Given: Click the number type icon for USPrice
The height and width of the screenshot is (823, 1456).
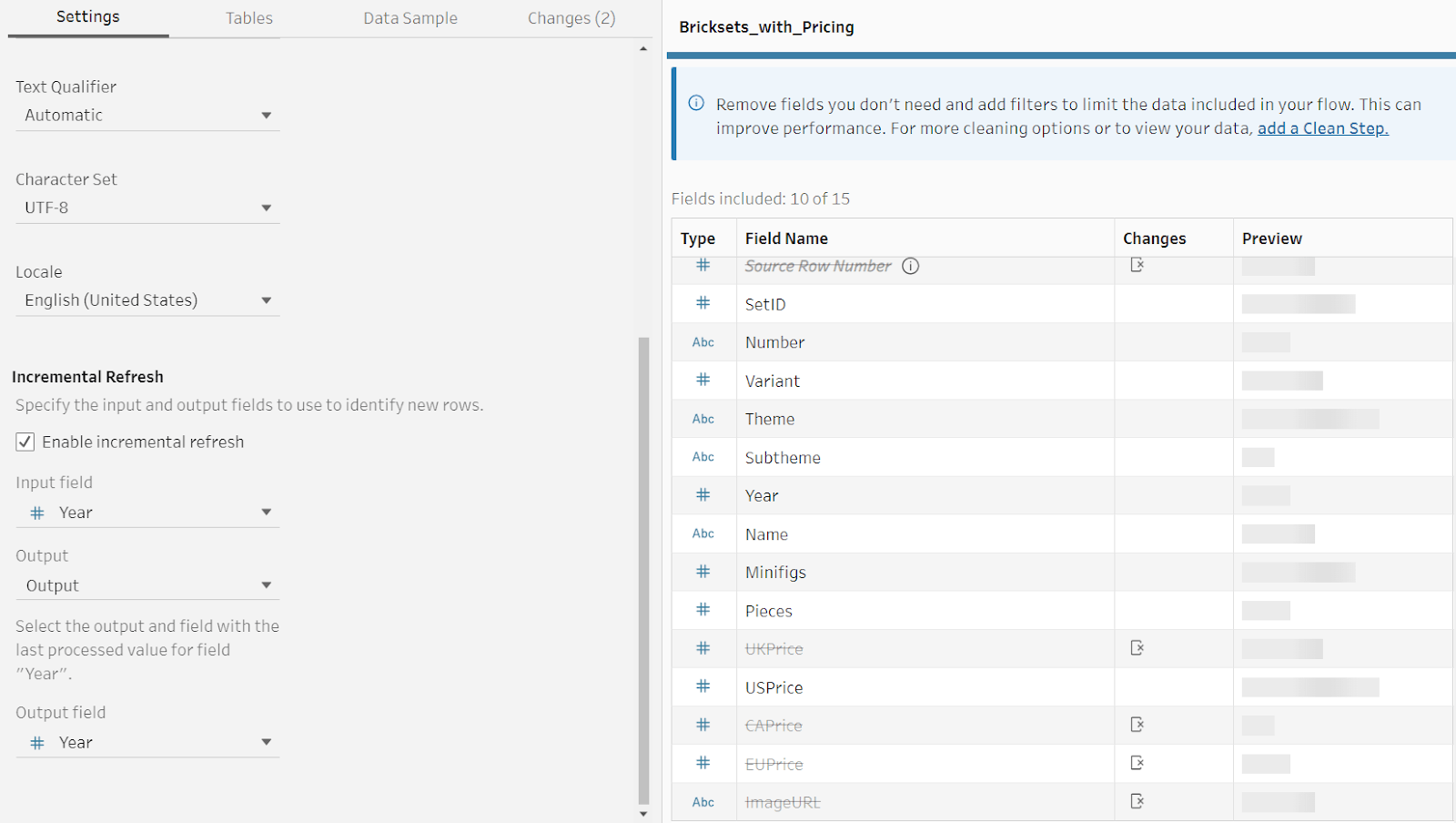Looking at the screenshot, I should (703, 686).
